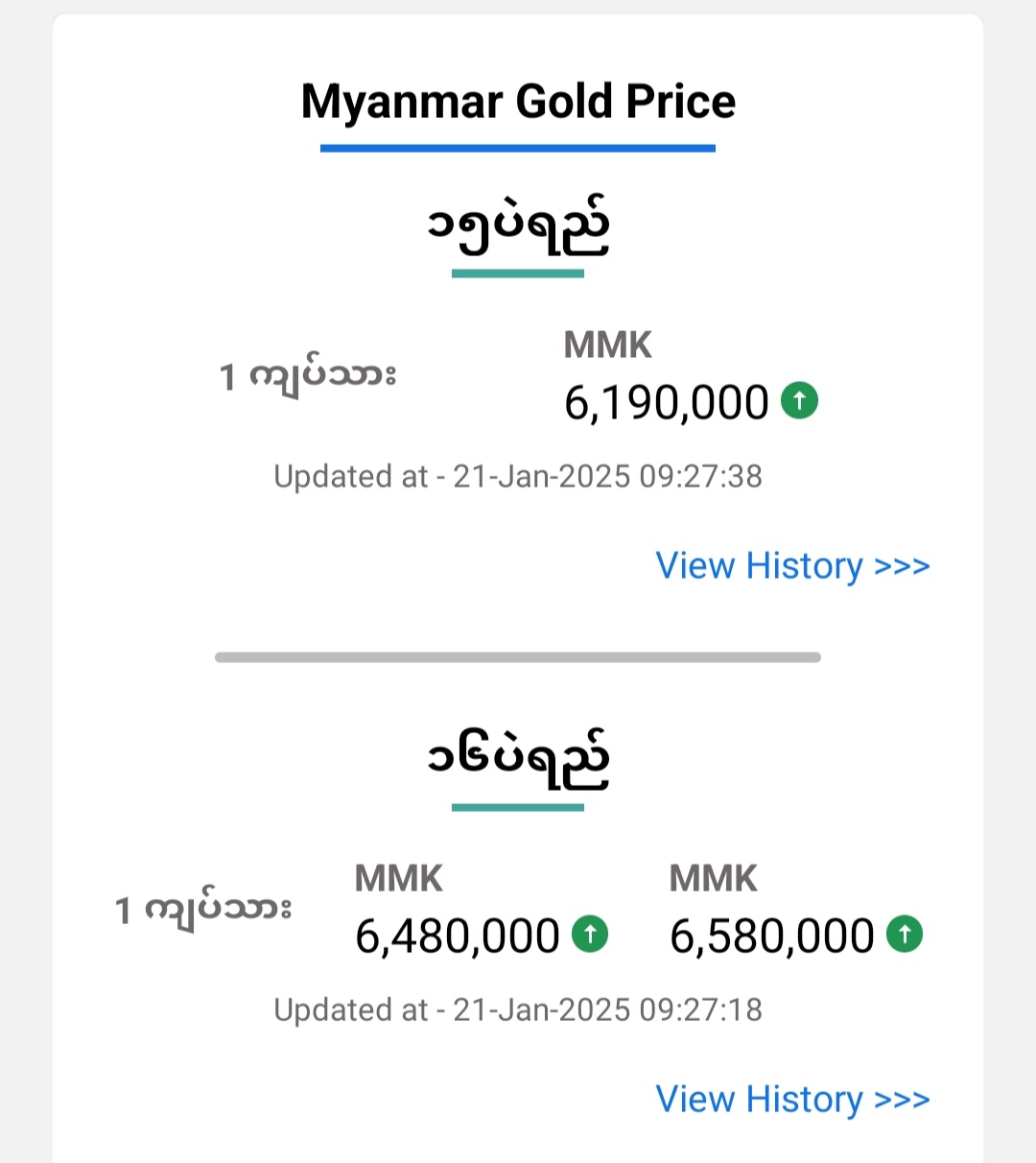The height and width of the screenshot is (1163, 1036).
Task: Tap the MMK label above 6,580,000
Action: [714, 879]
